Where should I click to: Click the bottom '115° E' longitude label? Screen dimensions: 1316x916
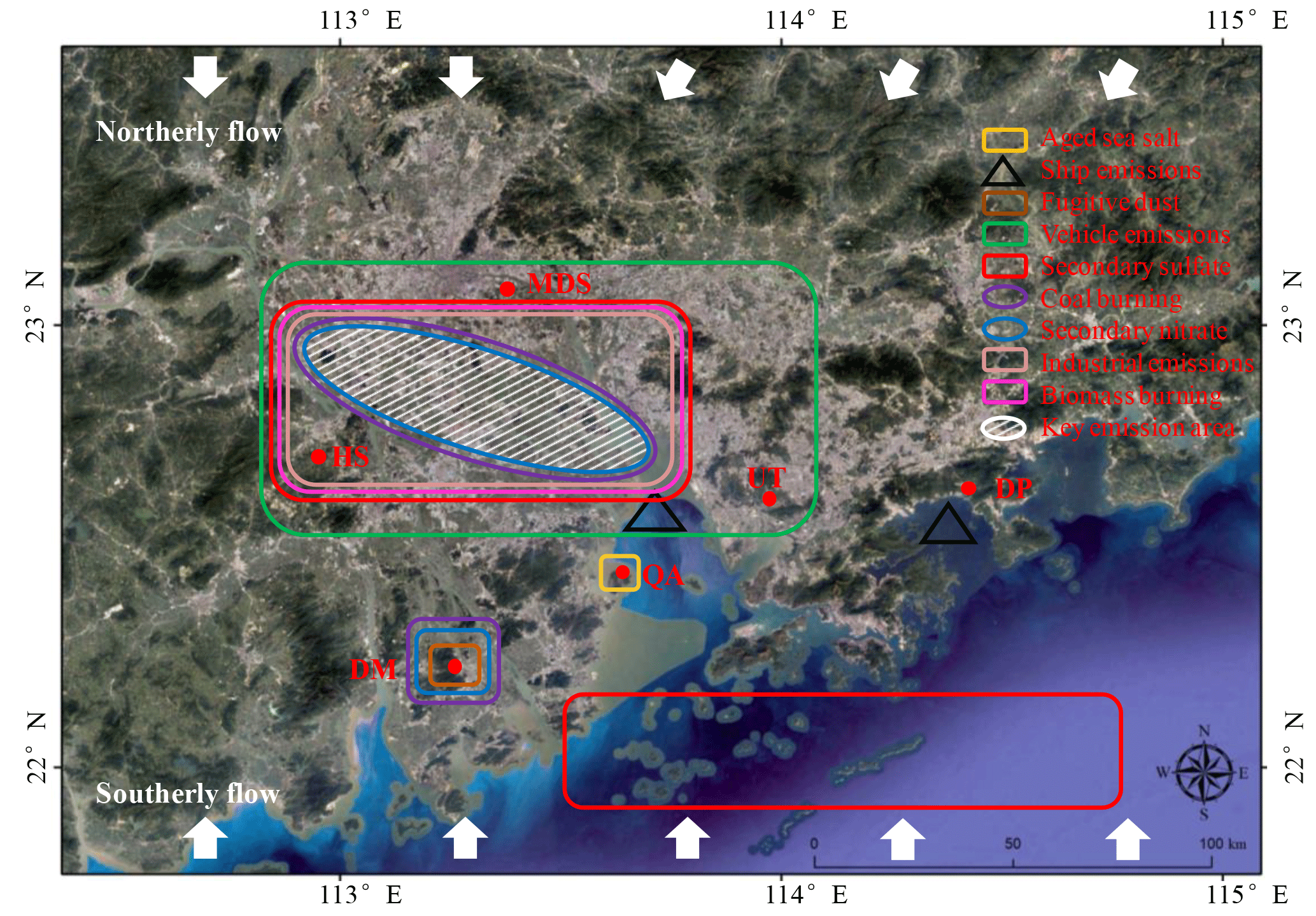1247,894
